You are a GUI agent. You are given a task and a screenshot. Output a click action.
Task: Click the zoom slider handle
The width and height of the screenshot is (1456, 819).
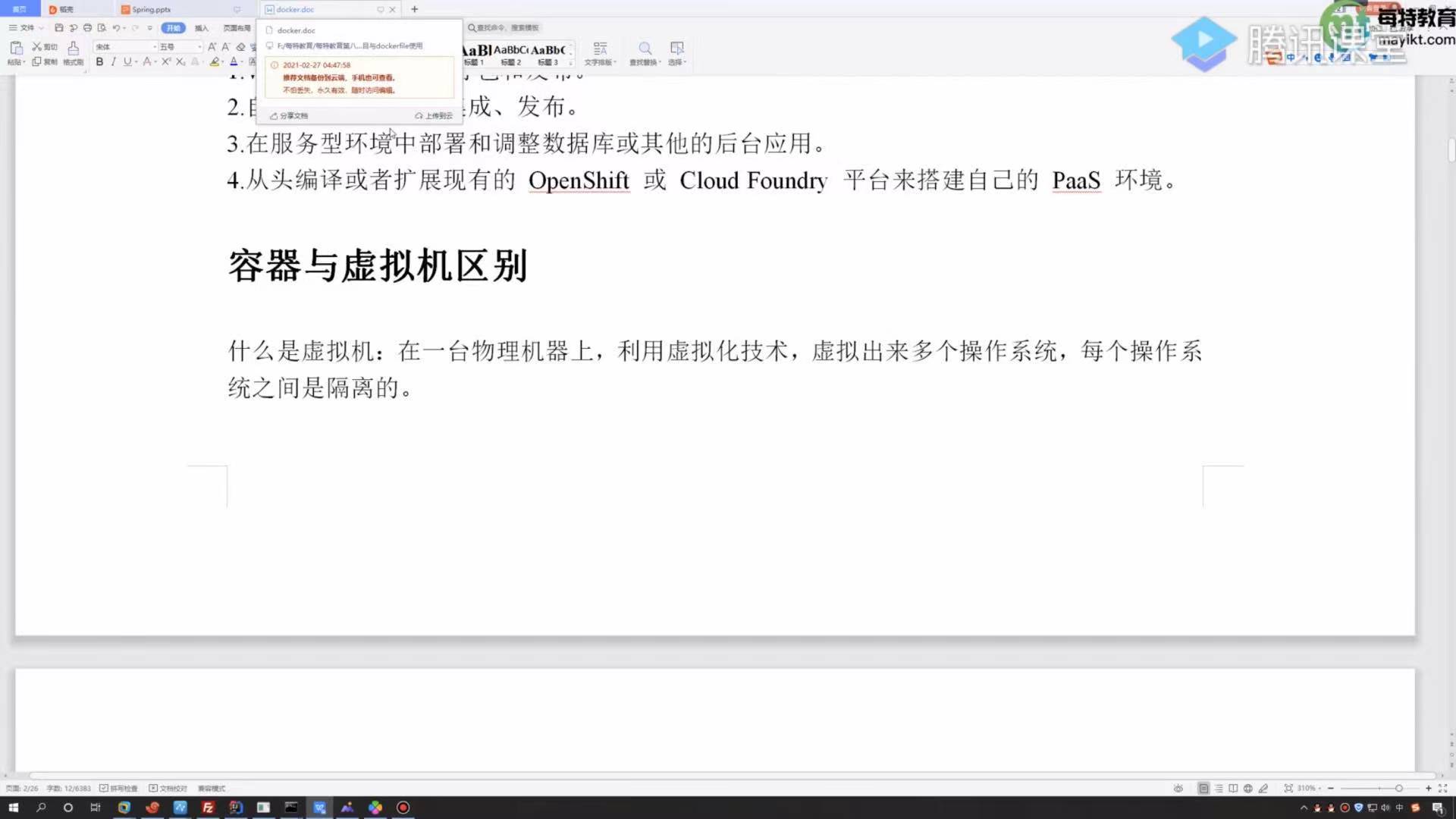tap(1399, 789)
